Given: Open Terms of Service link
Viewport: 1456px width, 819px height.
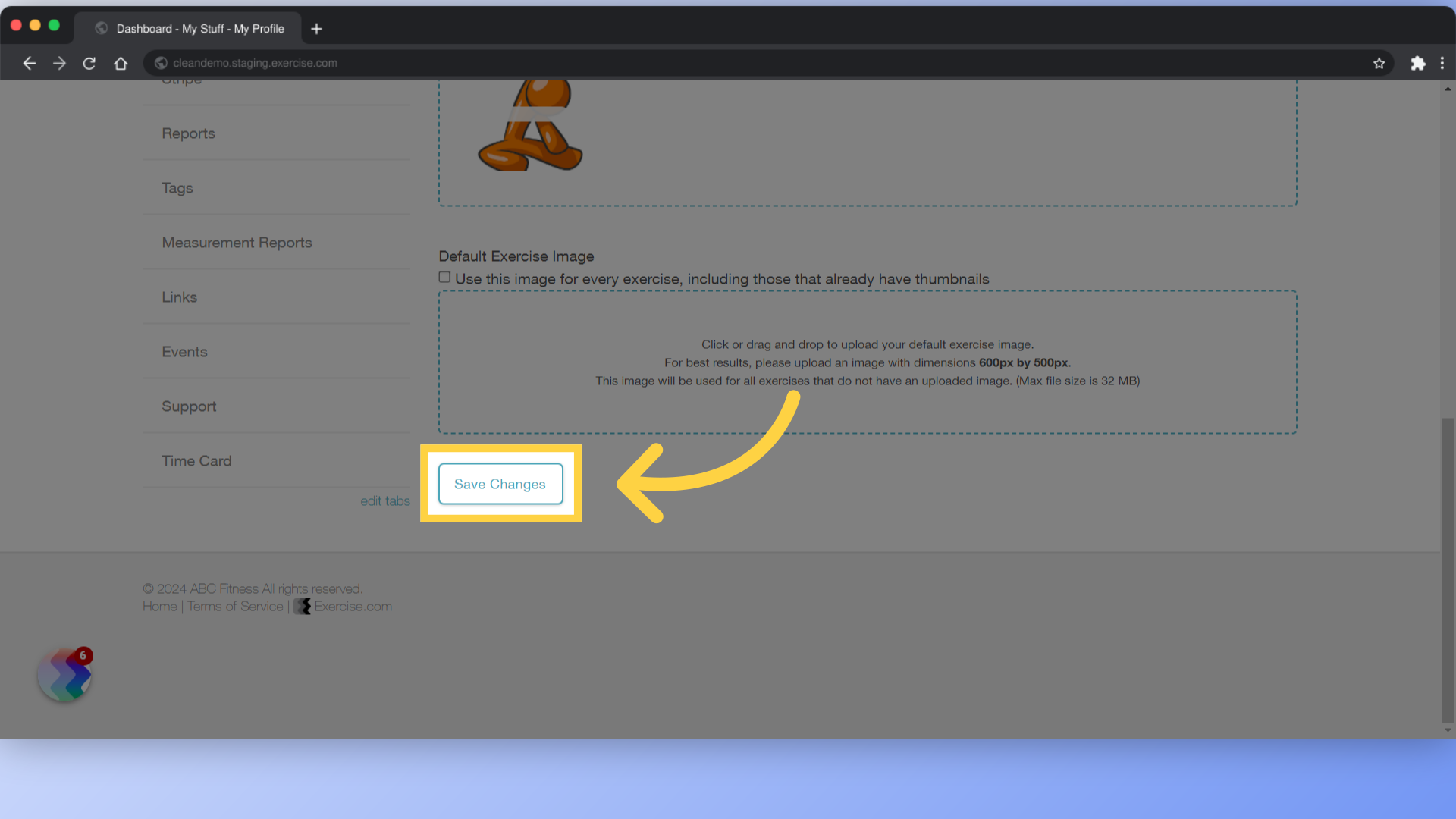Looking at the screenshot, I should click(234, 606).
